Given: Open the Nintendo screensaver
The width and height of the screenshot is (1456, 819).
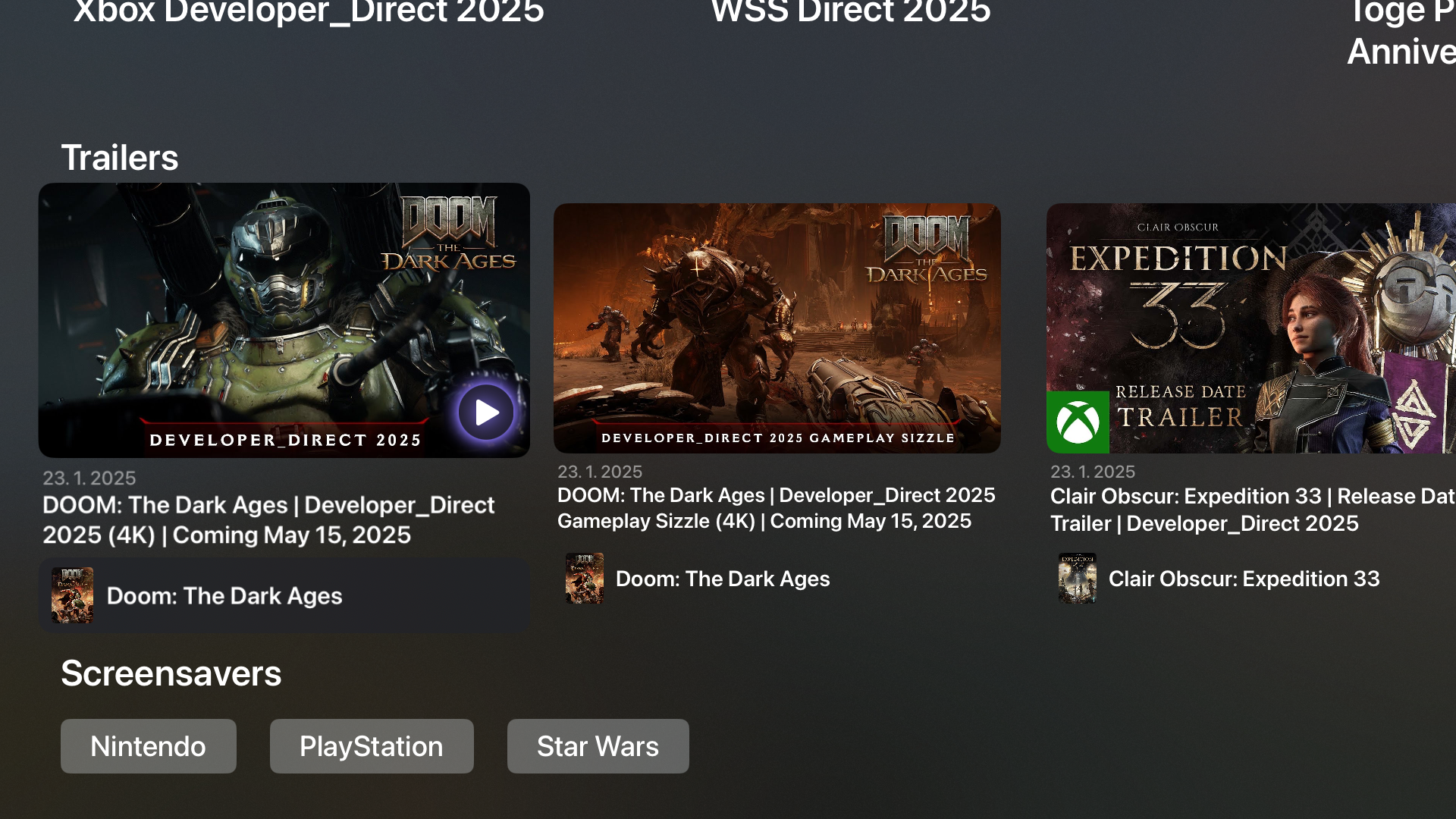Looking at the screenshot, I should coord(149,746).
